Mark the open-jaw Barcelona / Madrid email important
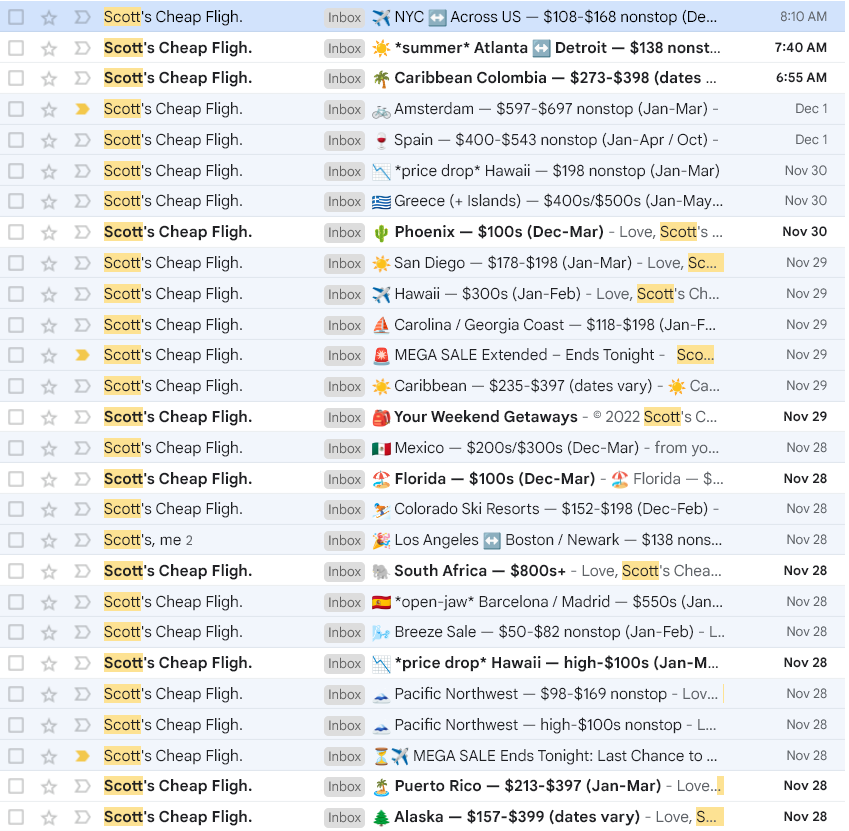 pos(82,601)
